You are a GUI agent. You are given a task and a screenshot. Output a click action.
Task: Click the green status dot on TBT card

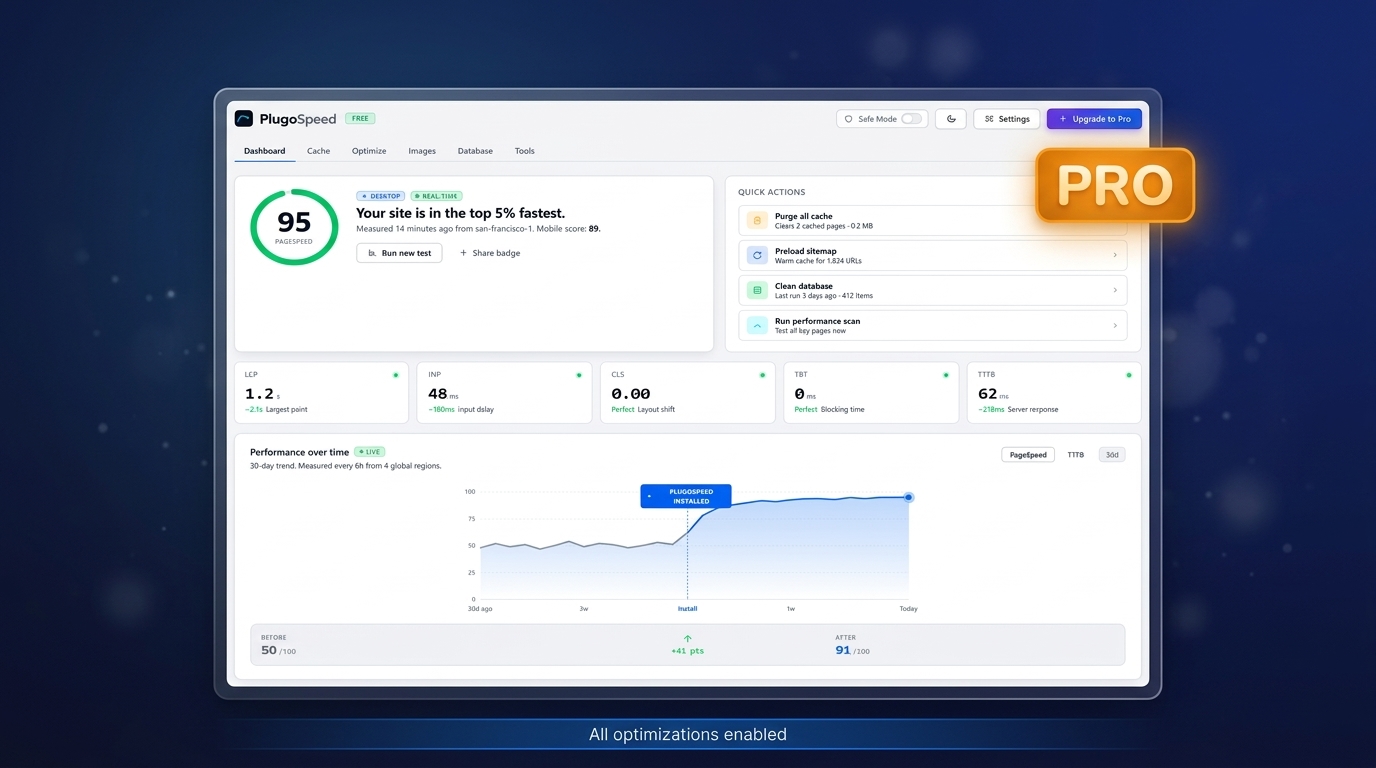946,375
